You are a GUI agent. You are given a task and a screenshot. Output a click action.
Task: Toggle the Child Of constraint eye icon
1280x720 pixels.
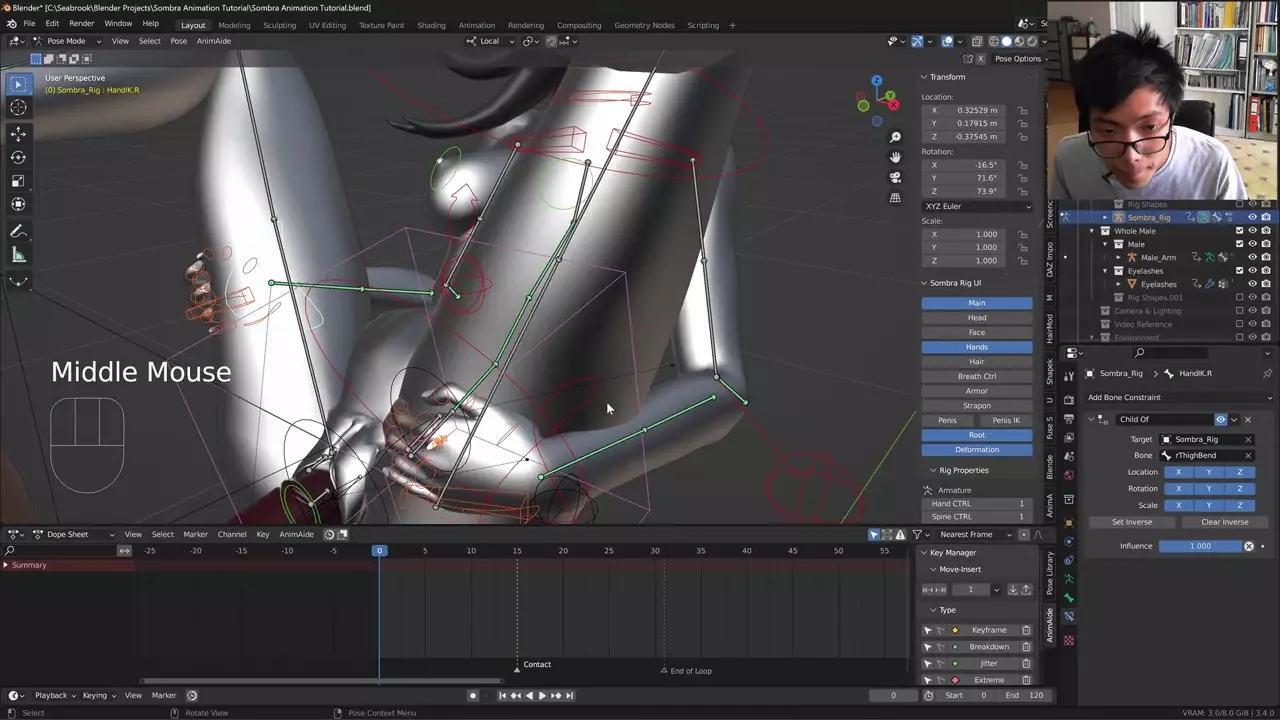point(1220,420)
